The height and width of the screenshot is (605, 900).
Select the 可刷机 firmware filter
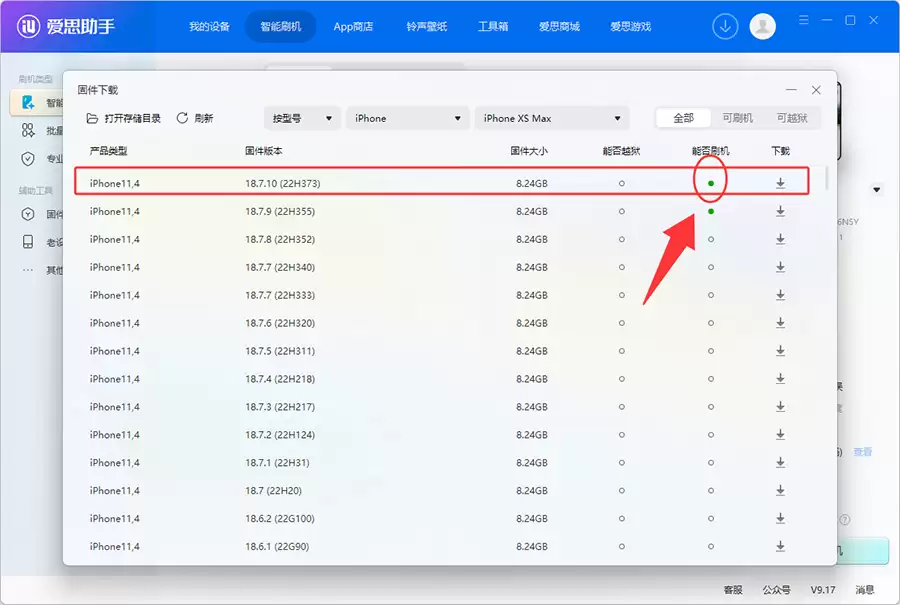(738, 118)
